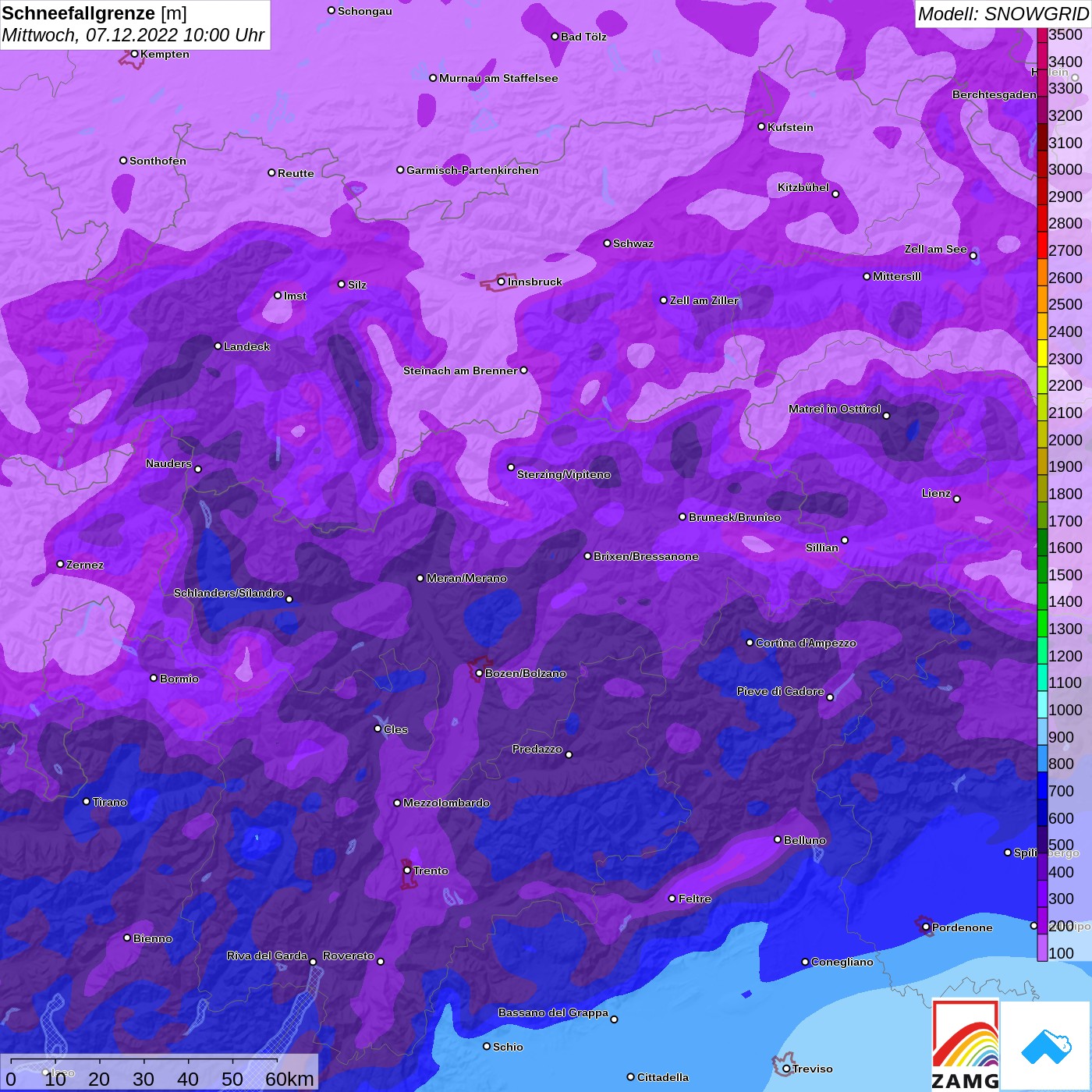Click the Bozen/Bolzano city marker
The width and height of the screenshot is (1092, 1092).
coord(479,673)
